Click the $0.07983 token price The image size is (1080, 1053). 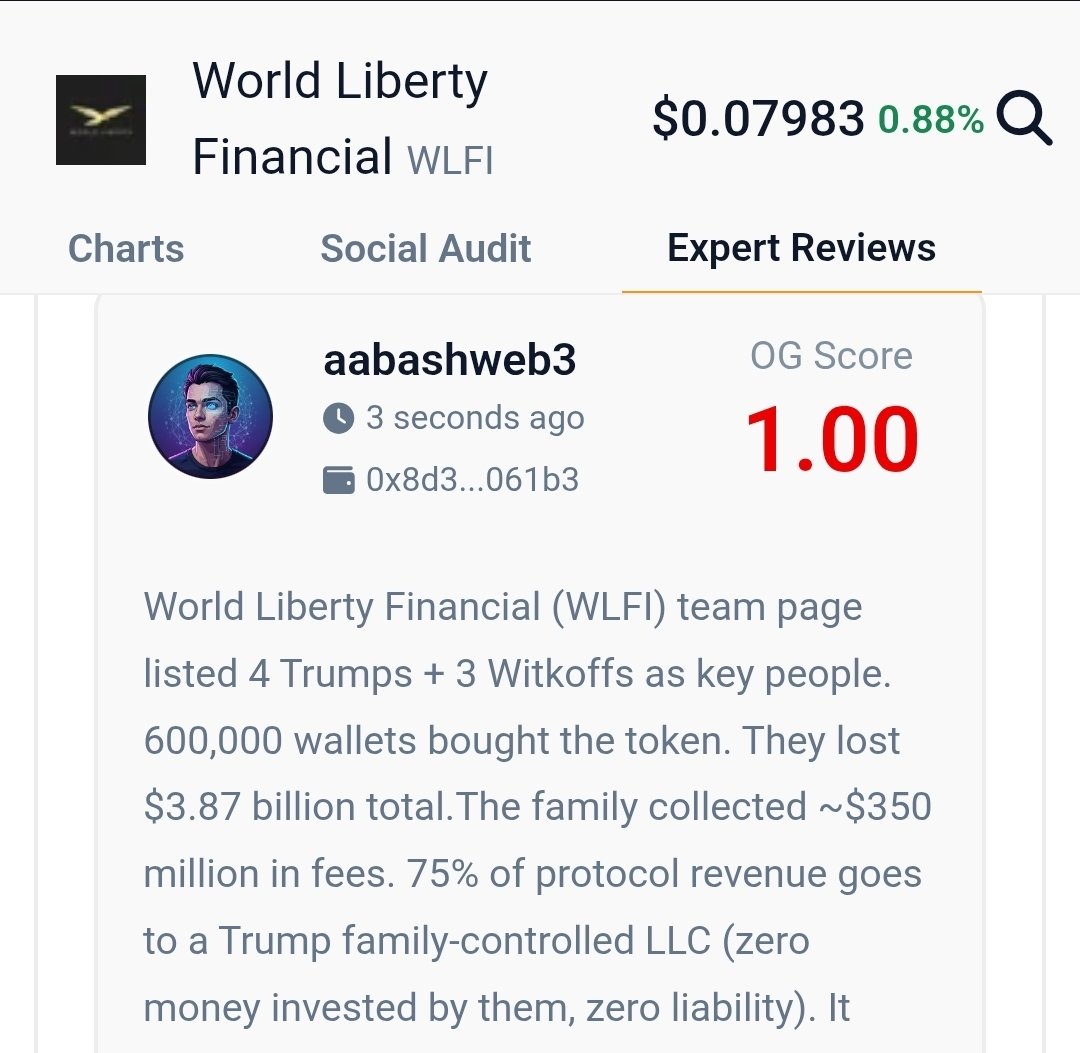[x=758, y=120]
